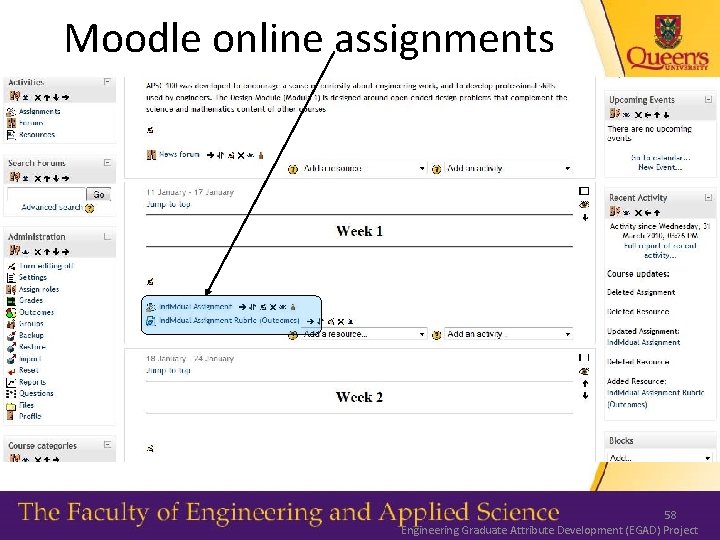Open Grades in Administration block
This screenshot has width=720, height=540.
[31, 300]
